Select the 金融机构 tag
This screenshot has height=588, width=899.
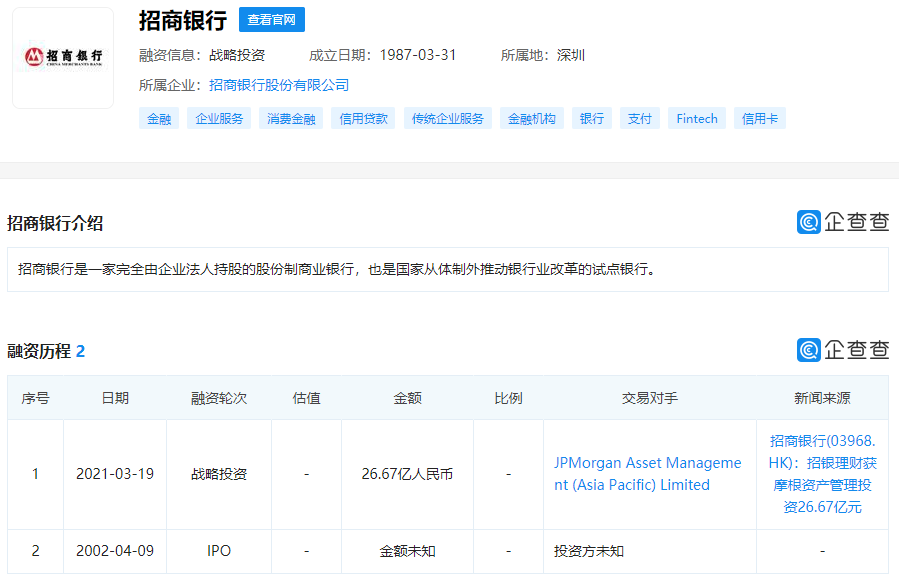point(531,119)
